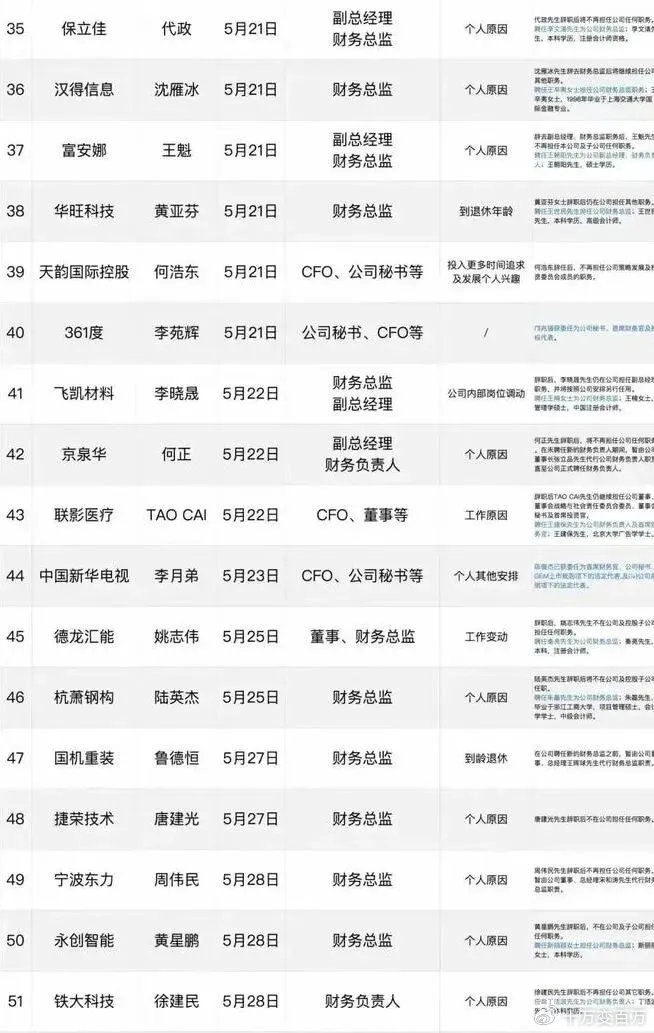Select company cell 361度

tap(84, 333)
